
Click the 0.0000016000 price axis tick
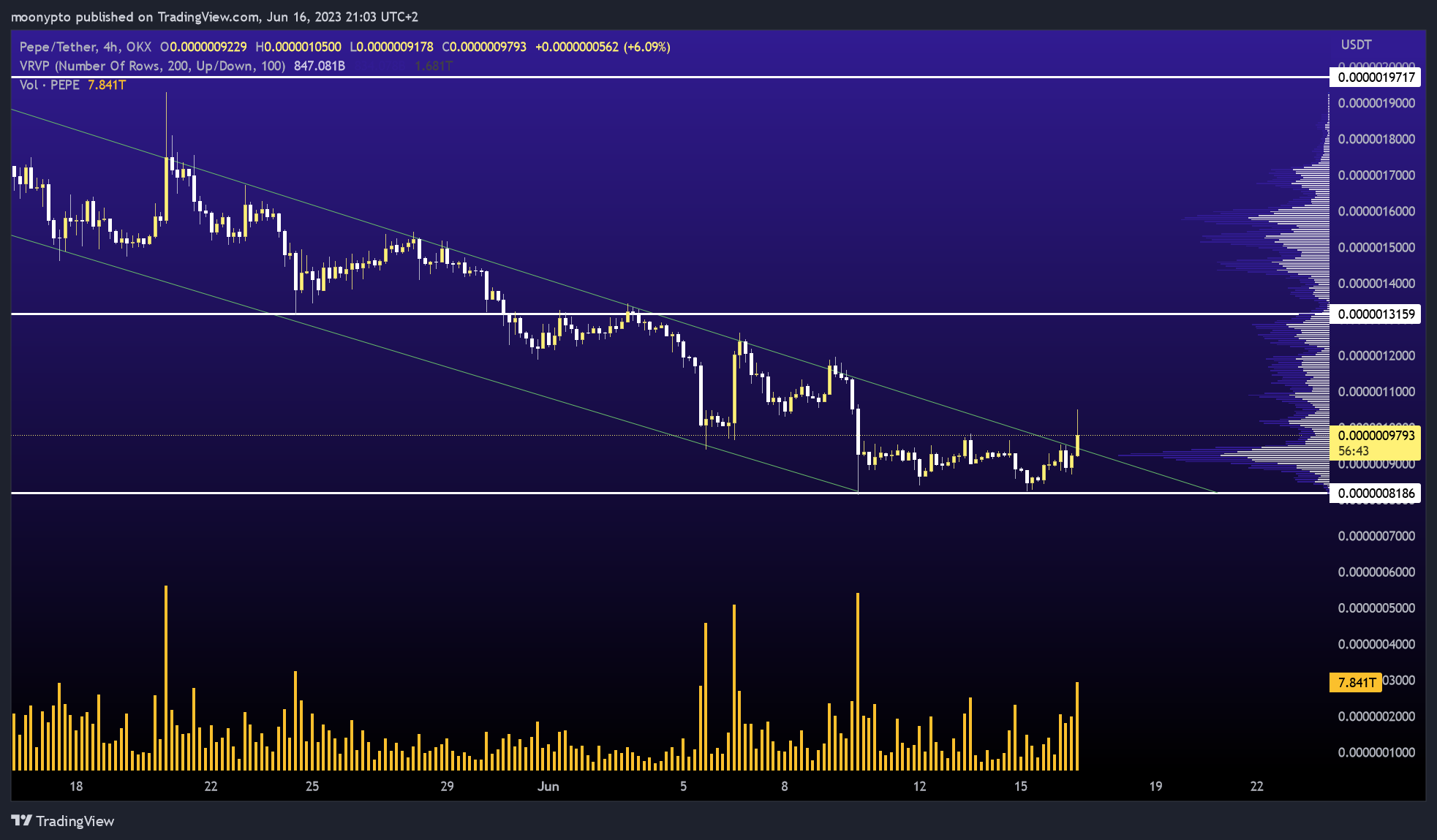(1376, 211)
